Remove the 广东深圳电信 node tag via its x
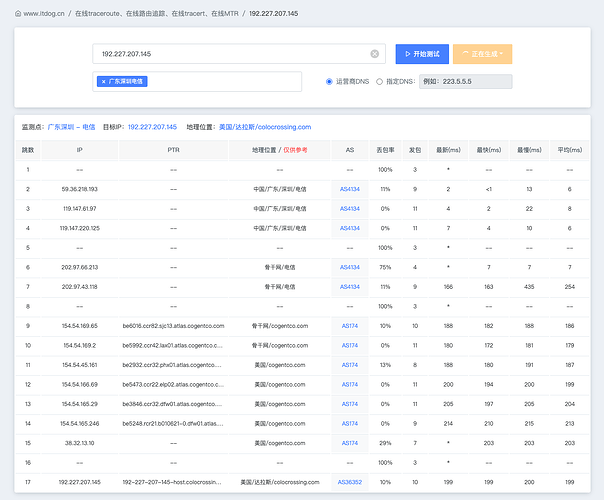The image size is (604, 500). (x=103, y=82)
